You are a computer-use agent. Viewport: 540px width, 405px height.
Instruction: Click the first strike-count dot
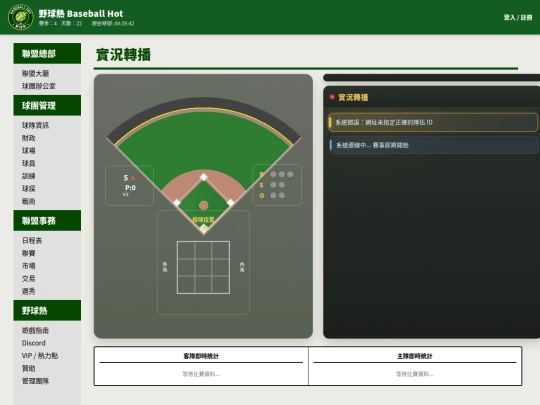(x=273, y=185)
